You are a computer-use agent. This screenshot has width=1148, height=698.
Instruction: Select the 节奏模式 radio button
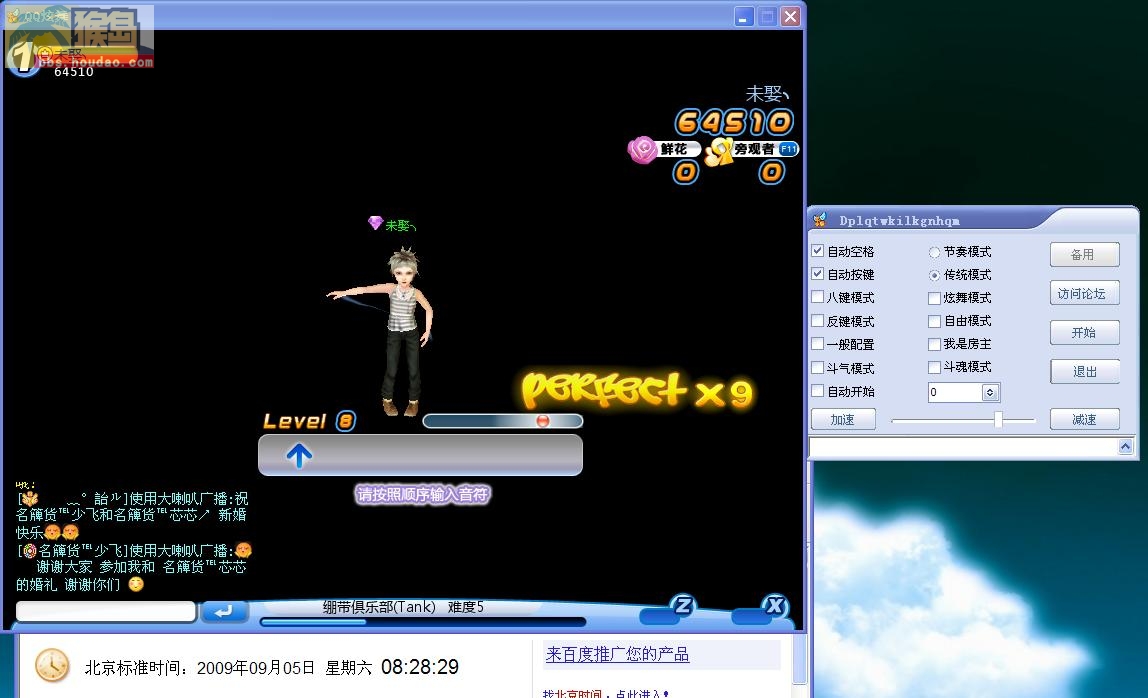[x=934, y=252]
